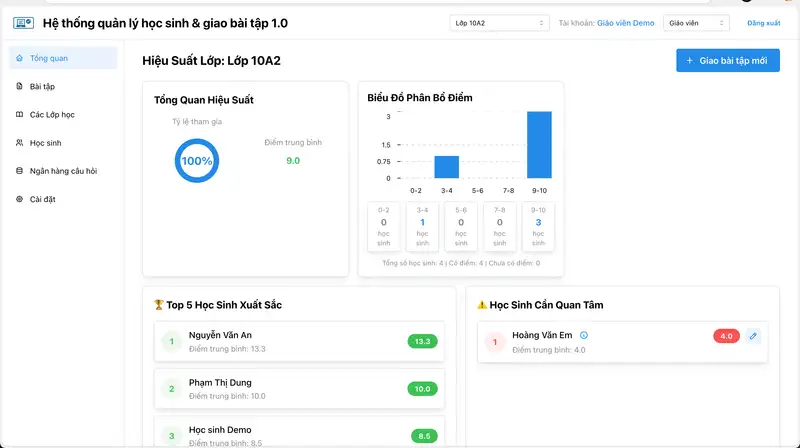The image size is (800, 448).
Task: Click the database icon beside Ngân hàng câu hỏi
Action: [x=19, y=171]
